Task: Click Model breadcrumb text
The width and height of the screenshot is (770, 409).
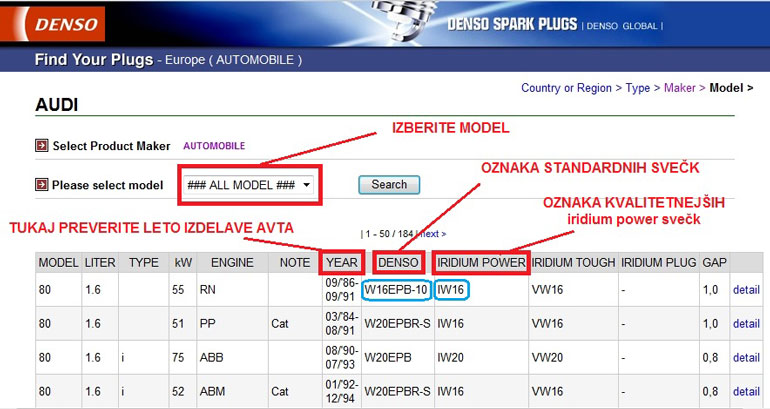Action: [726, 88]
